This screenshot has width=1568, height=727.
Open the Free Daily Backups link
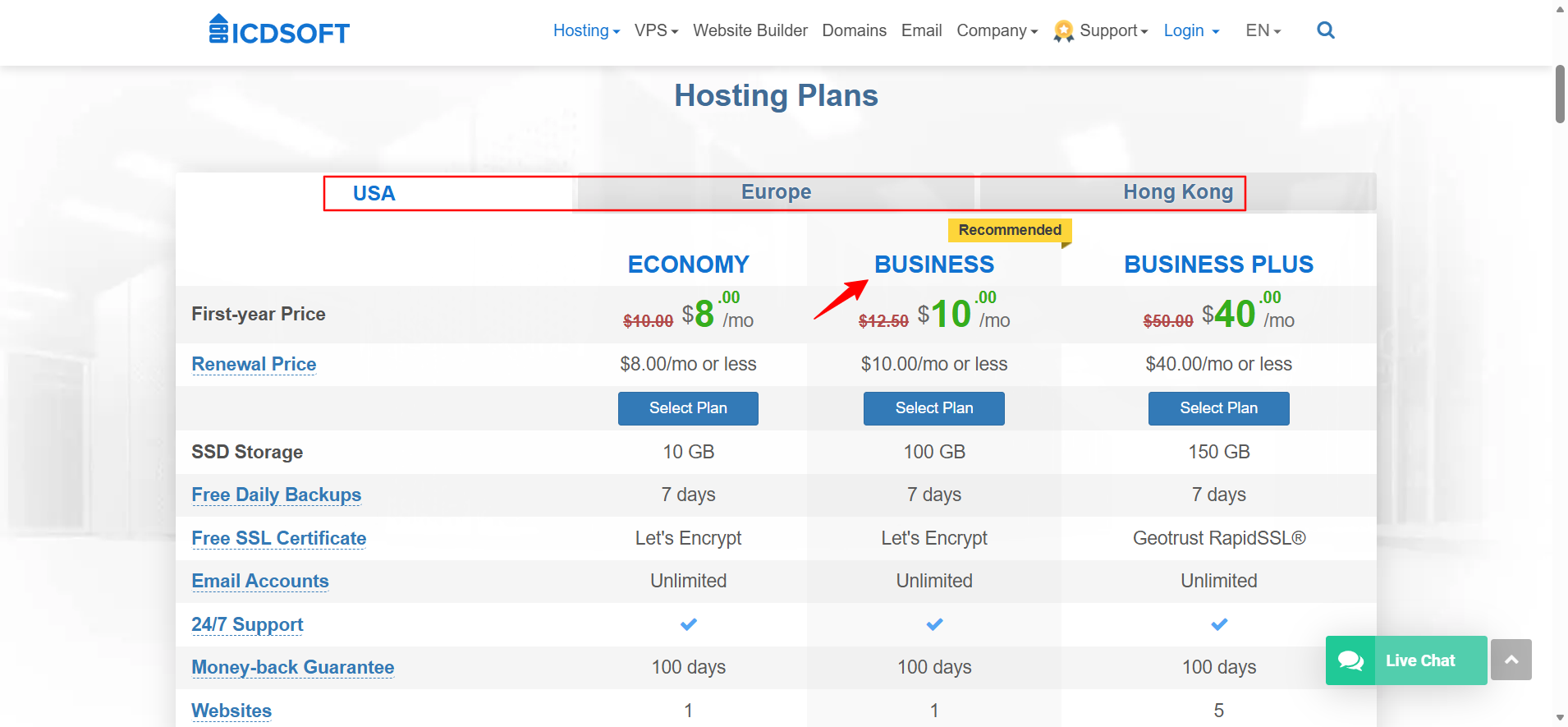[x=276, y=495]
